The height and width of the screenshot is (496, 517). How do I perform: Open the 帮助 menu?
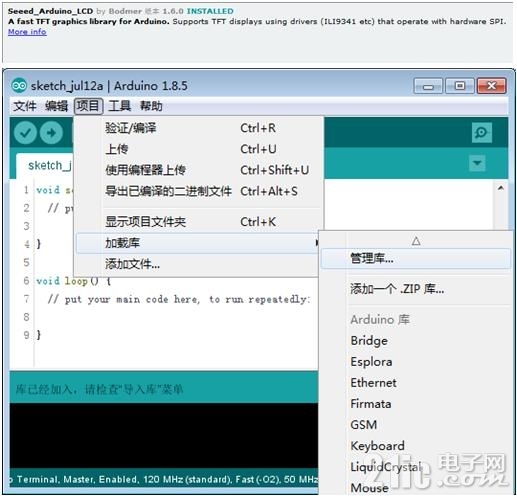tap(151, 106)
